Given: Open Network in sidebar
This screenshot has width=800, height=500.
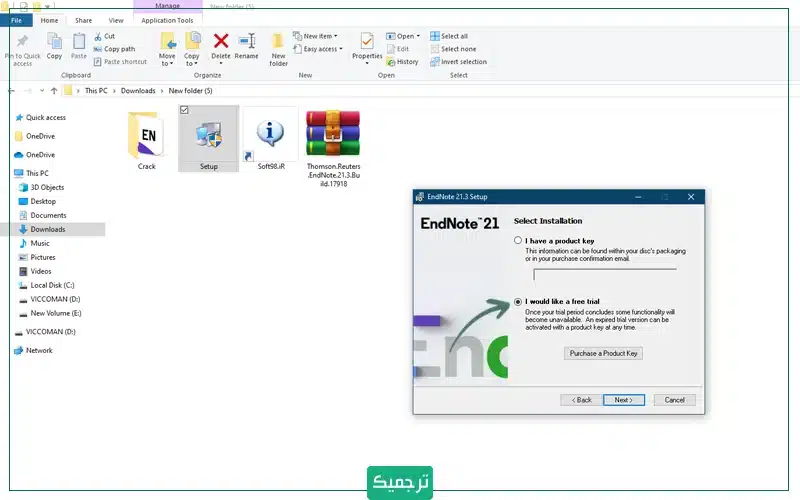Looking at the screenshot, I should point(33,351).
